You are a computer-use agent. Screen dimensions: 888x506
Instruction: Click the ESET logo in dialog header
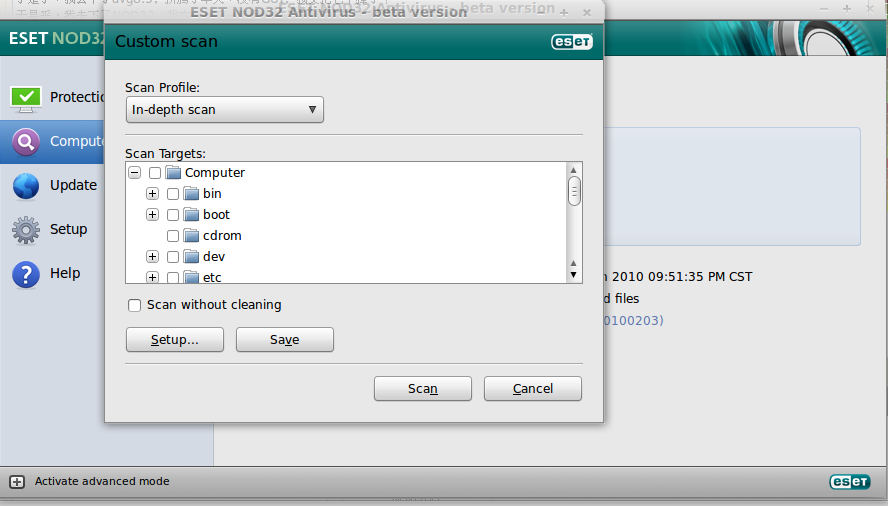click(572, 41)
